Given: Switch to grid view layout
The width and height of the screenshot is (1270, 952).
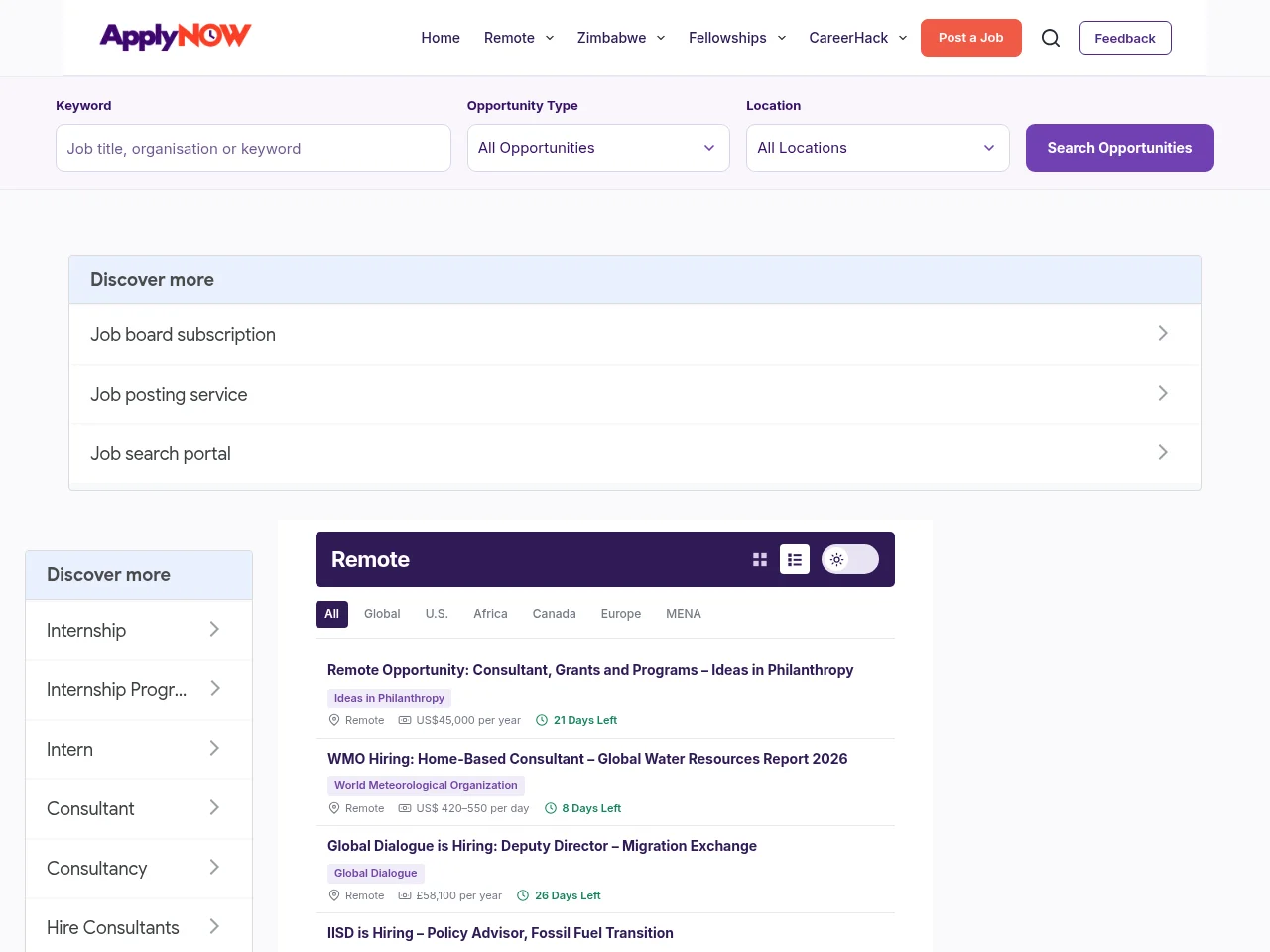Looking at the screenshot, I should [x=760, y=559].
